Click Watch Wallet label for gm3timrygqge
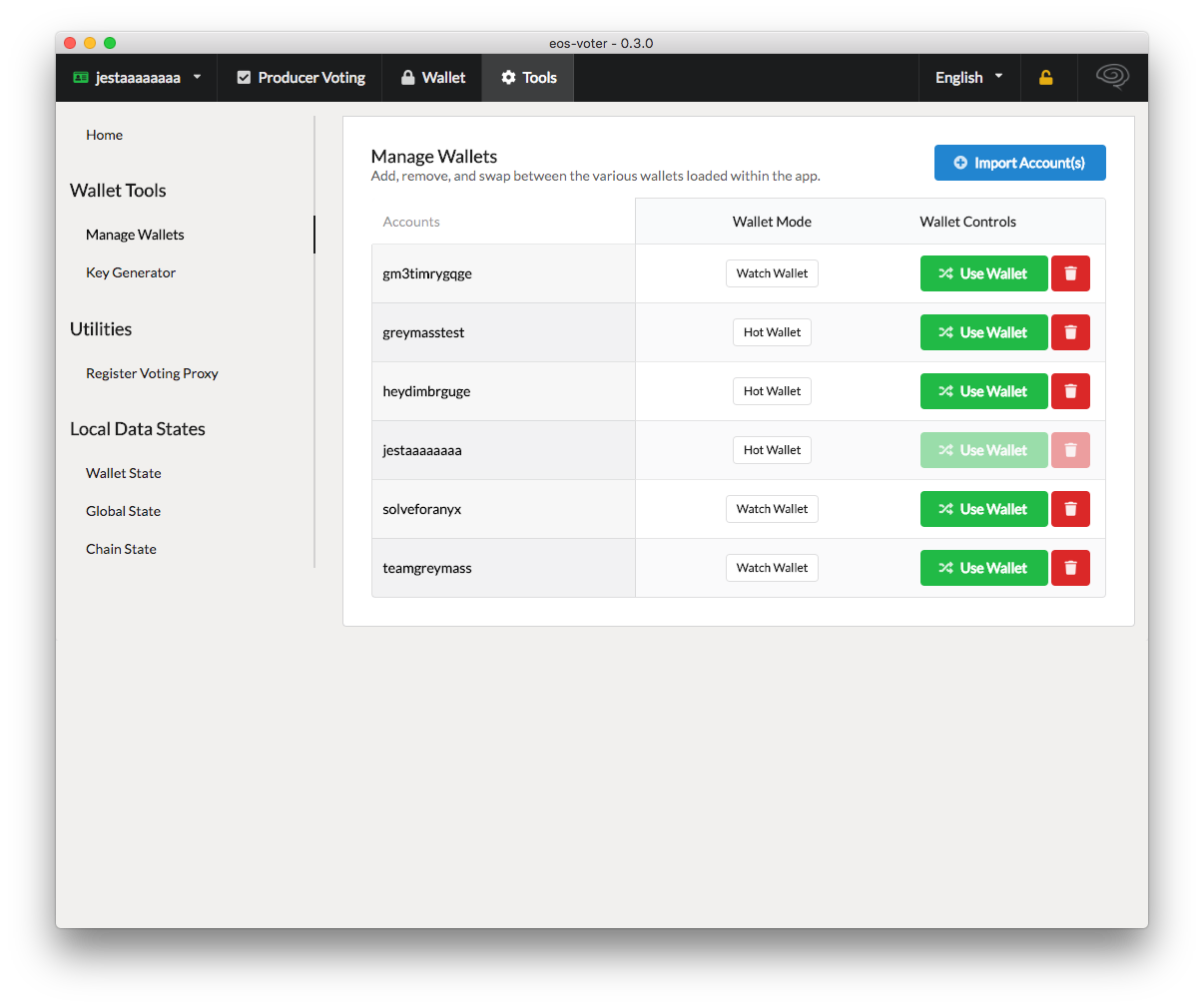Screen dimensions: 1204x1008 [x=772, y=273]
